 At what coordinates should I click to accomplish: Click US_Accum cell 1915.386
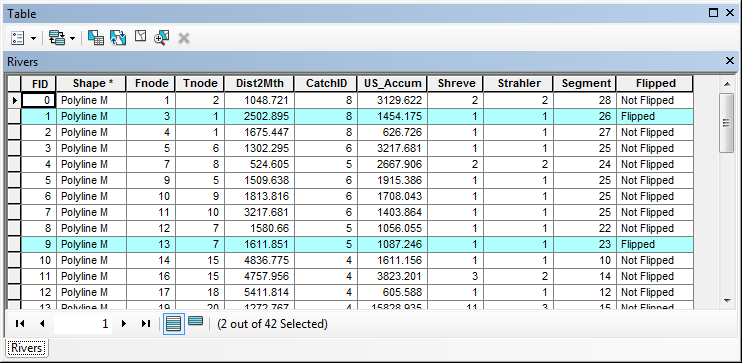tap(392, 180)
